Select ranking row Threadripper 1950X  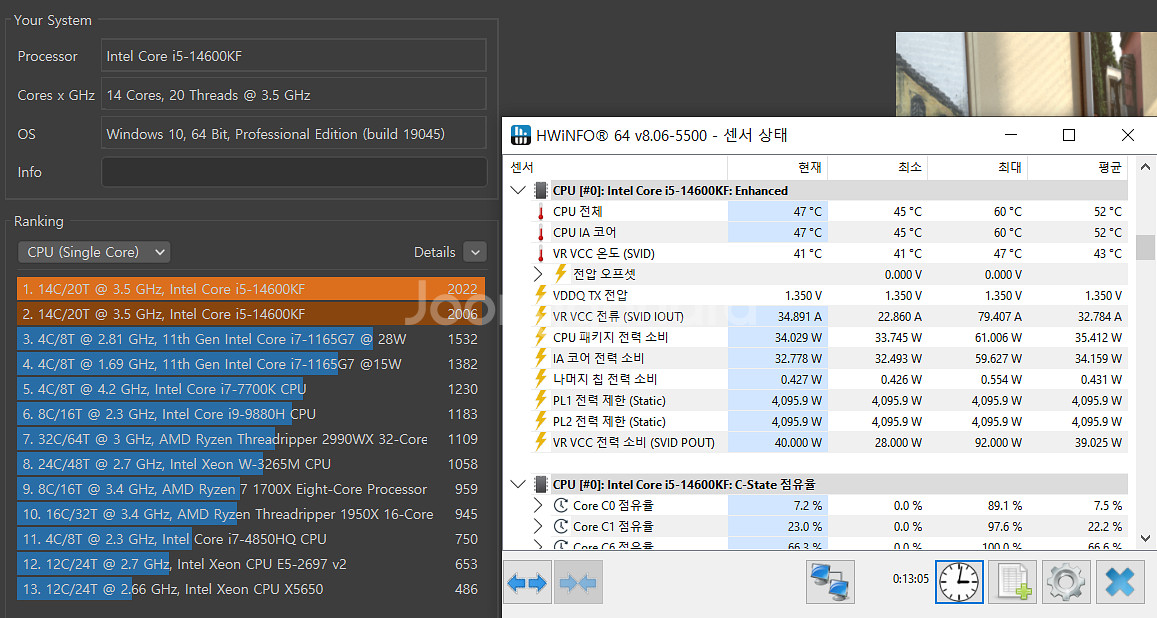251,514
